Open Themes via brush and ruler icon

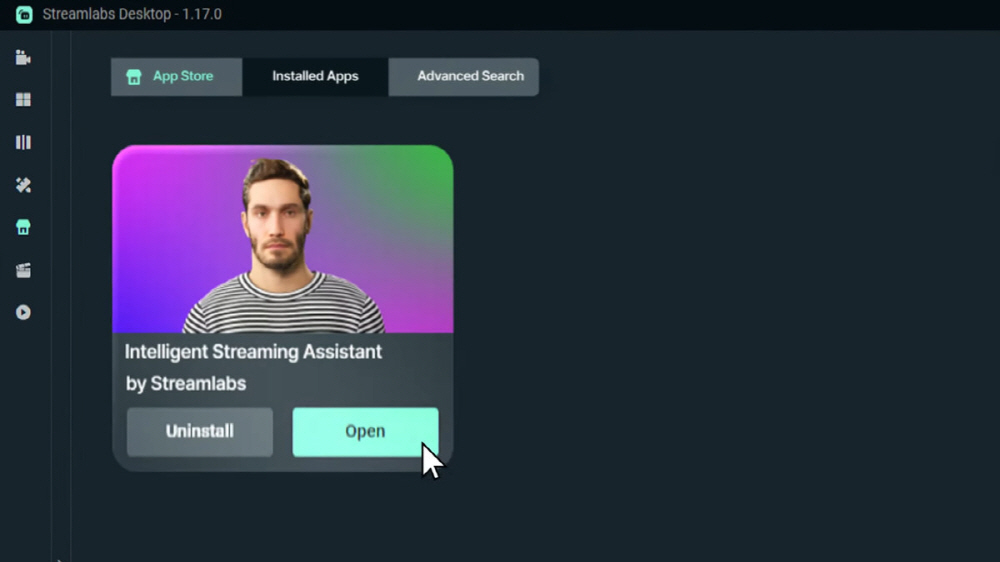point(23,185)
